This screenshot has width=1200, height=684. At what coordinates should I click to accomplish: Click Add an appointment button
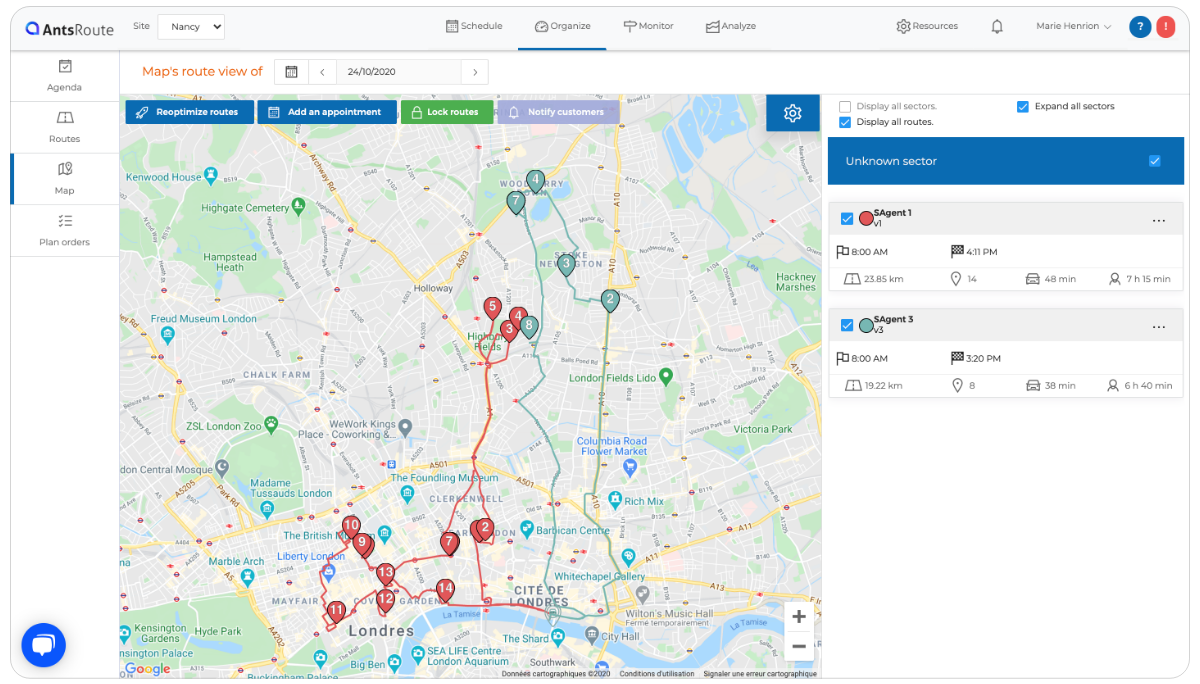click(x=327, y=112)
